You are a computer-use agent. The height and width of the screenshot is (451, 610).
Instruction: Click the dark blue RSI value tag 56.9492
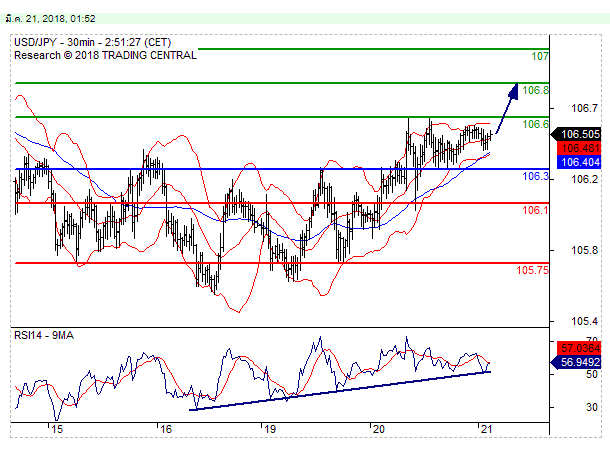pos(576,362)
